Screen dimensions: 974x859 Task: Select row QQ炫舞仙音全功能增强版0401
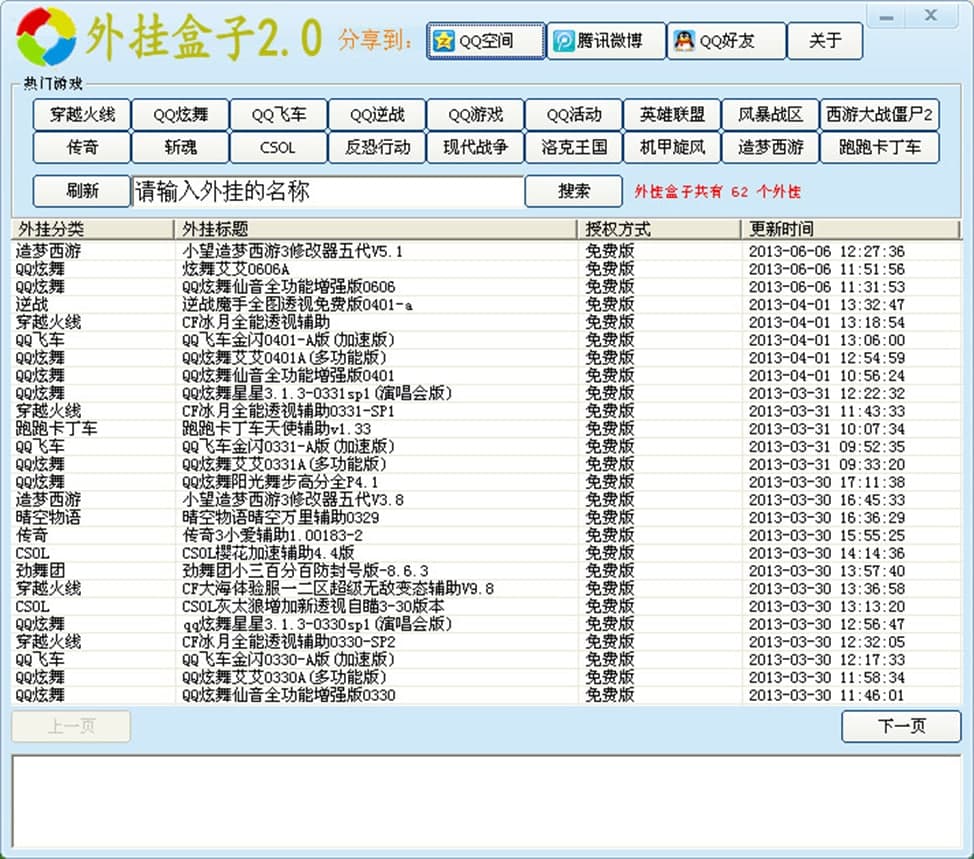point(486,375)
